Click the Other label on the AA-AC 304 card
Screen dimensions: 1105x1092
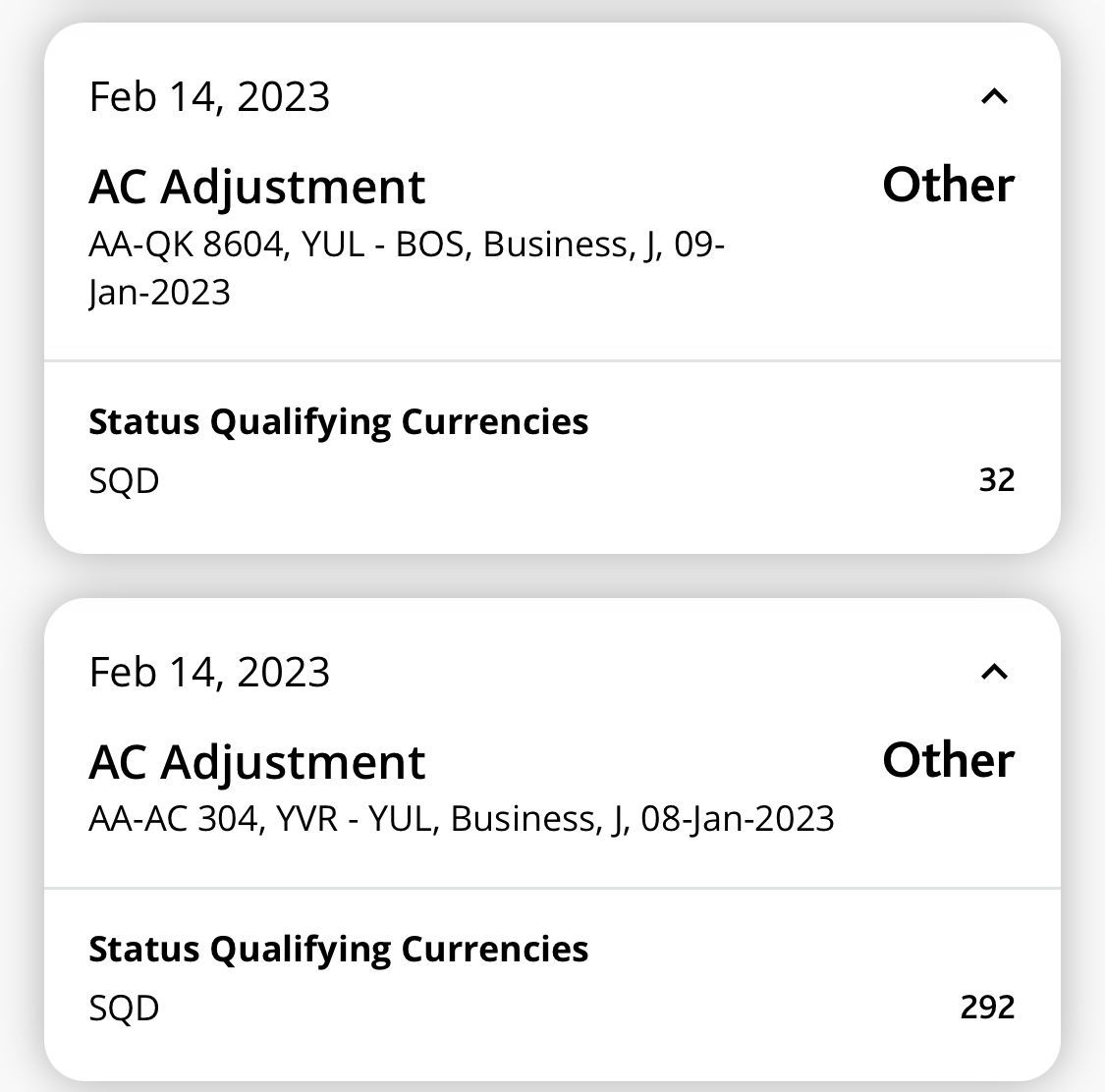[x=948, y=760]
